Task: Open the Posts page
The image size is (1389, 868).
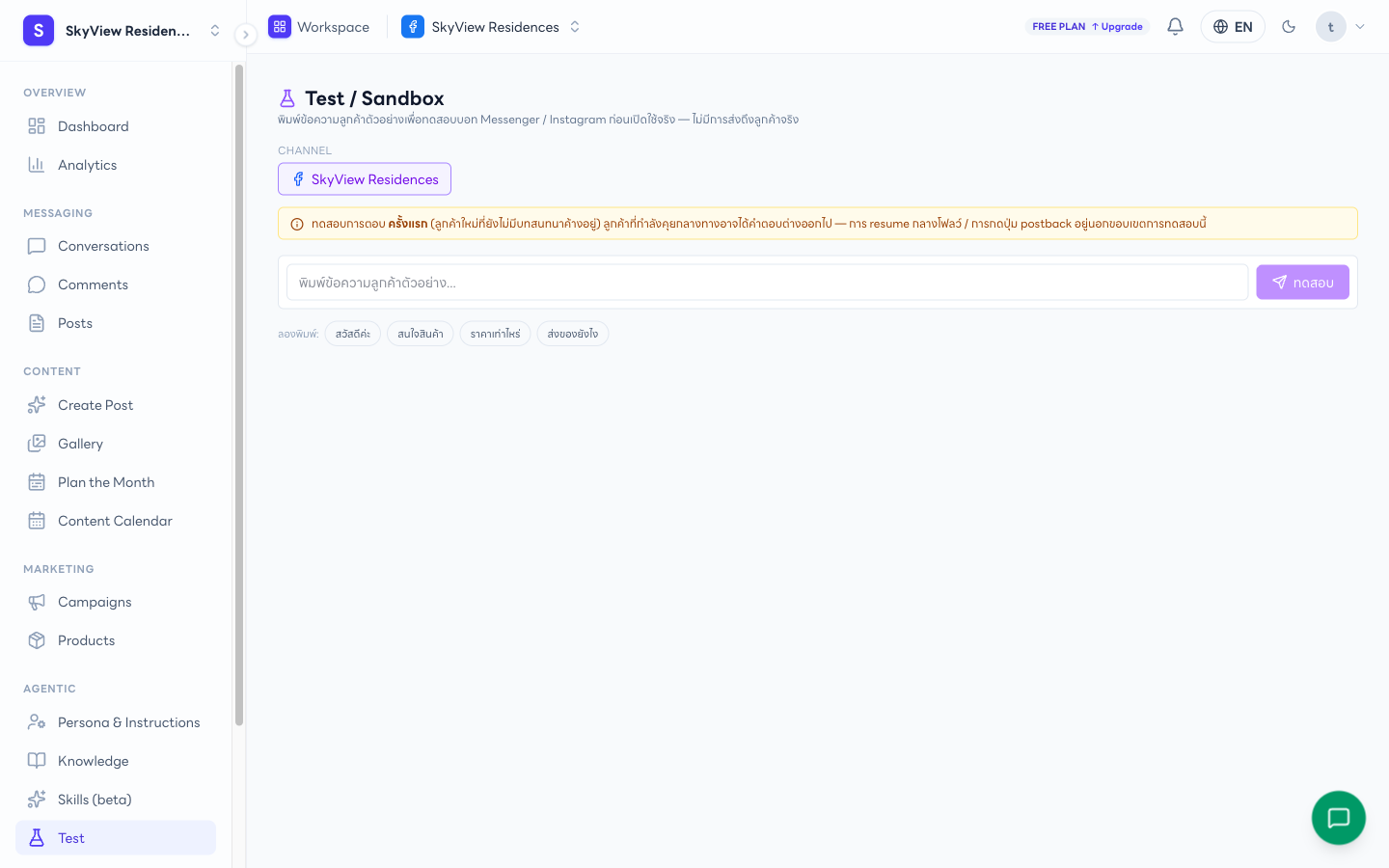Action: pyautogui.click(x=116, y=323)
